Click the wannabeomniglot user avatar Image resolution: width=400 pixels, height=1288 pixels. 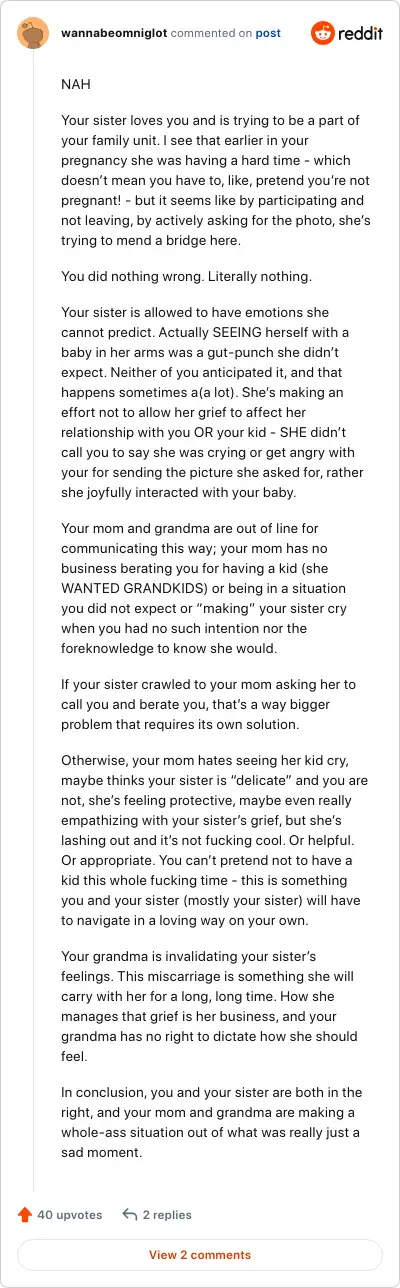[33, 33]
